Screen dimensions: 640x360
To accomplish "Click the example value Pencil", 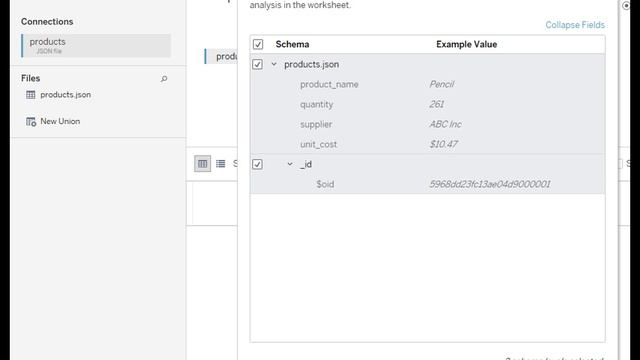I will [x=441, y=84].
